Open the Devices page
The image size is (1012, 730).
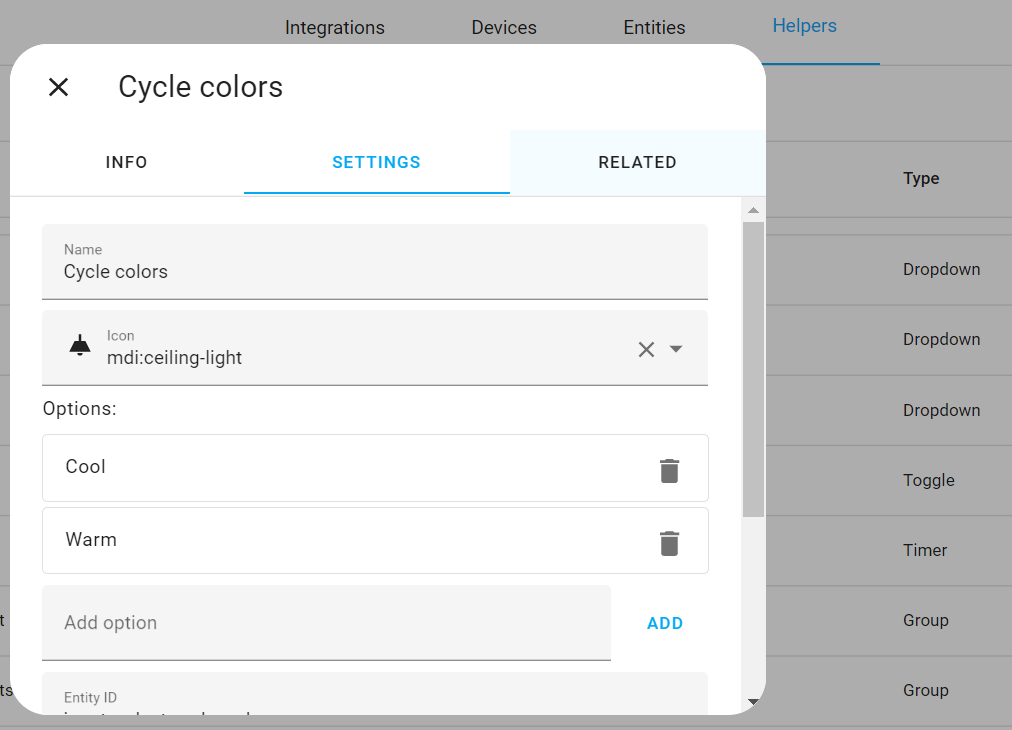pyautogui.click(x=503, y=27)
